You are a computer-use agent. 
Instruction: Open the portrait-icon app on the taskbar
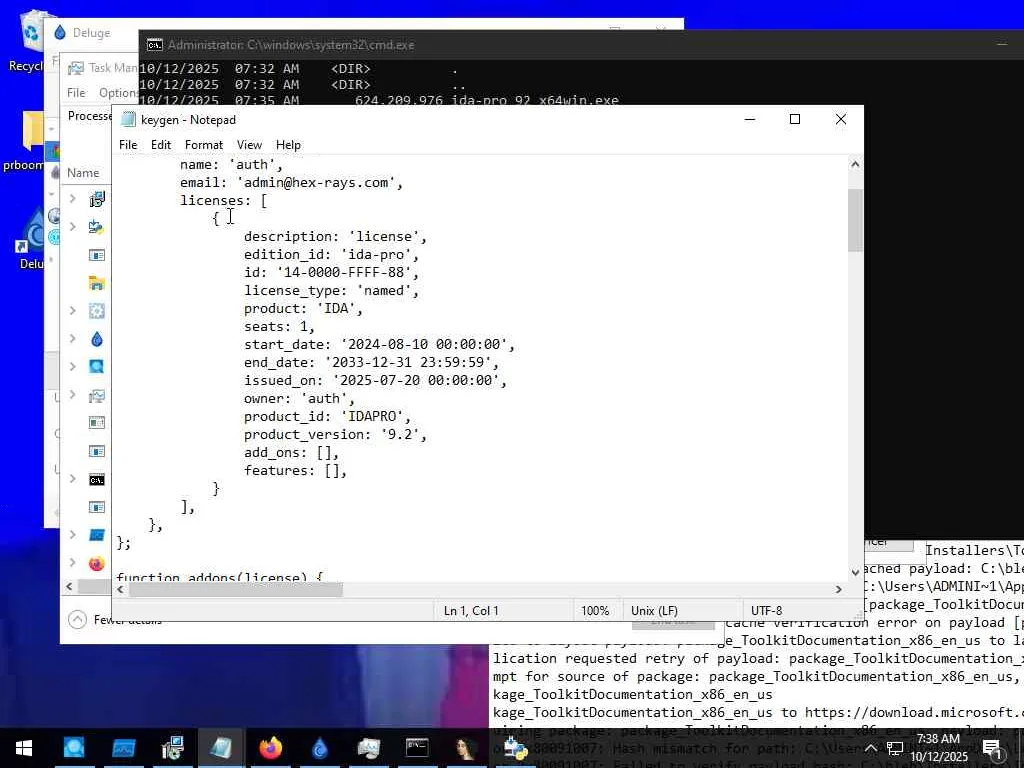tap(466, 748)
